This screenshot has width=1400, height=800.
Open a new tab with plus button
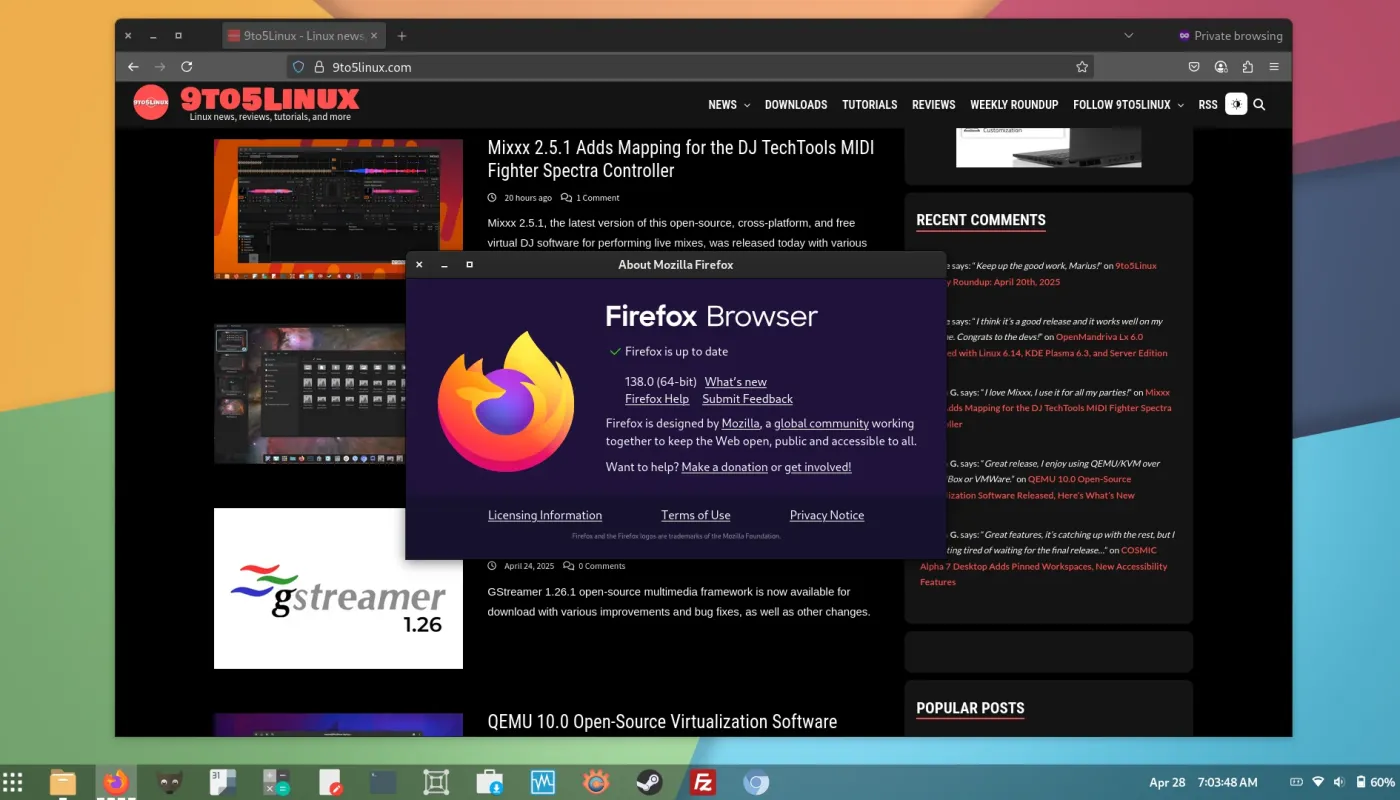pyautogui.click(x=402, y=36)
